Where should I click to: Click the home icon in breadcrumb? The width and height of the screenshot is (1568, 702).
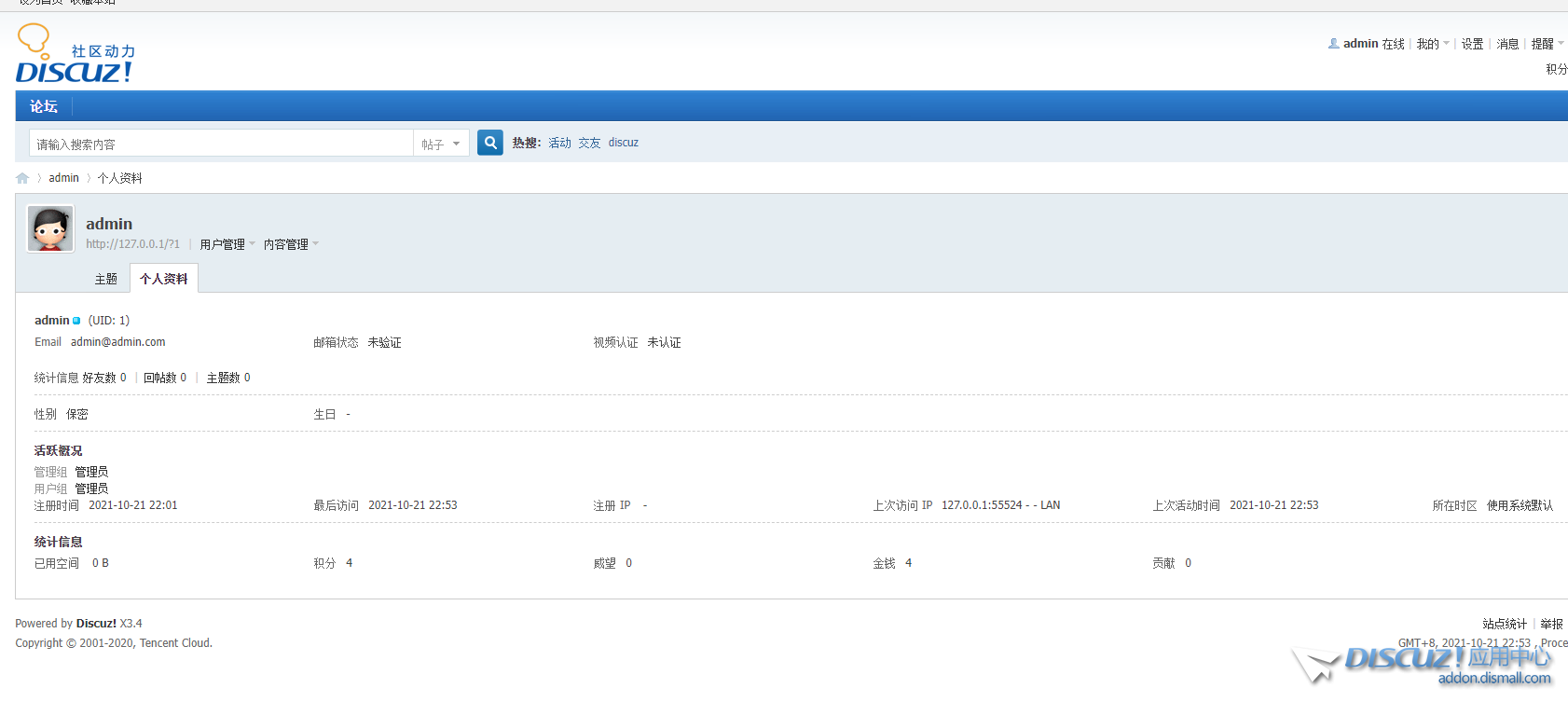(22, 178)
